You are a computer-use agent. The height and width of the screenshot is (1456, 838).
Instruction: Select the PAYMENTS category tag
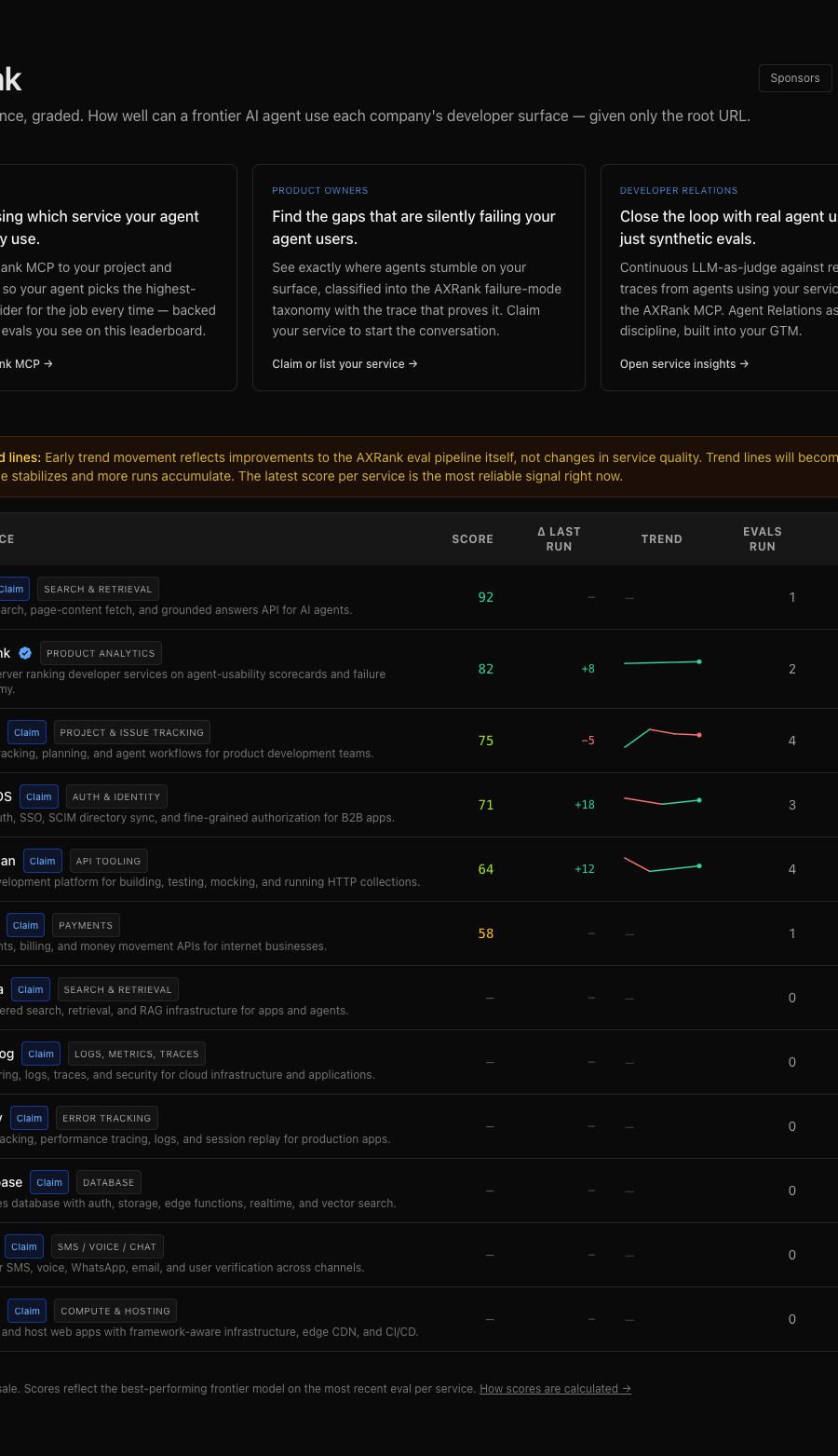point(86,925)
